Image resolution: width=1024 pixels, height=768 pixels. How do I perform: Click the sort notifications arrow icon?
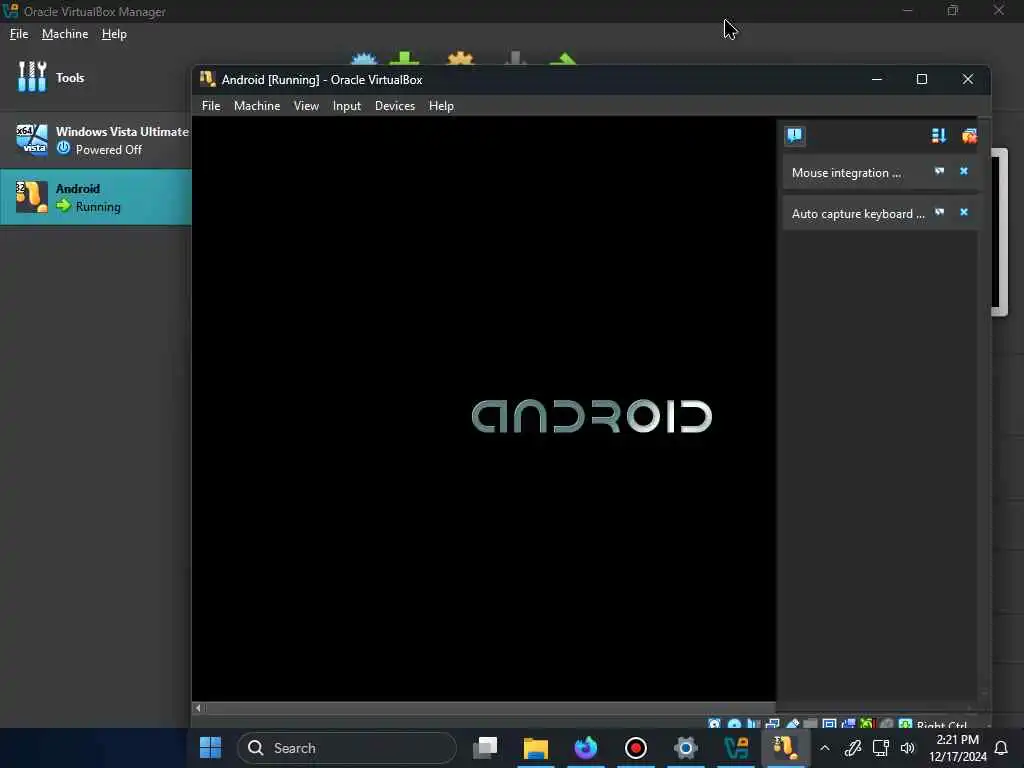pyautogui.click(x=938, y=136)
